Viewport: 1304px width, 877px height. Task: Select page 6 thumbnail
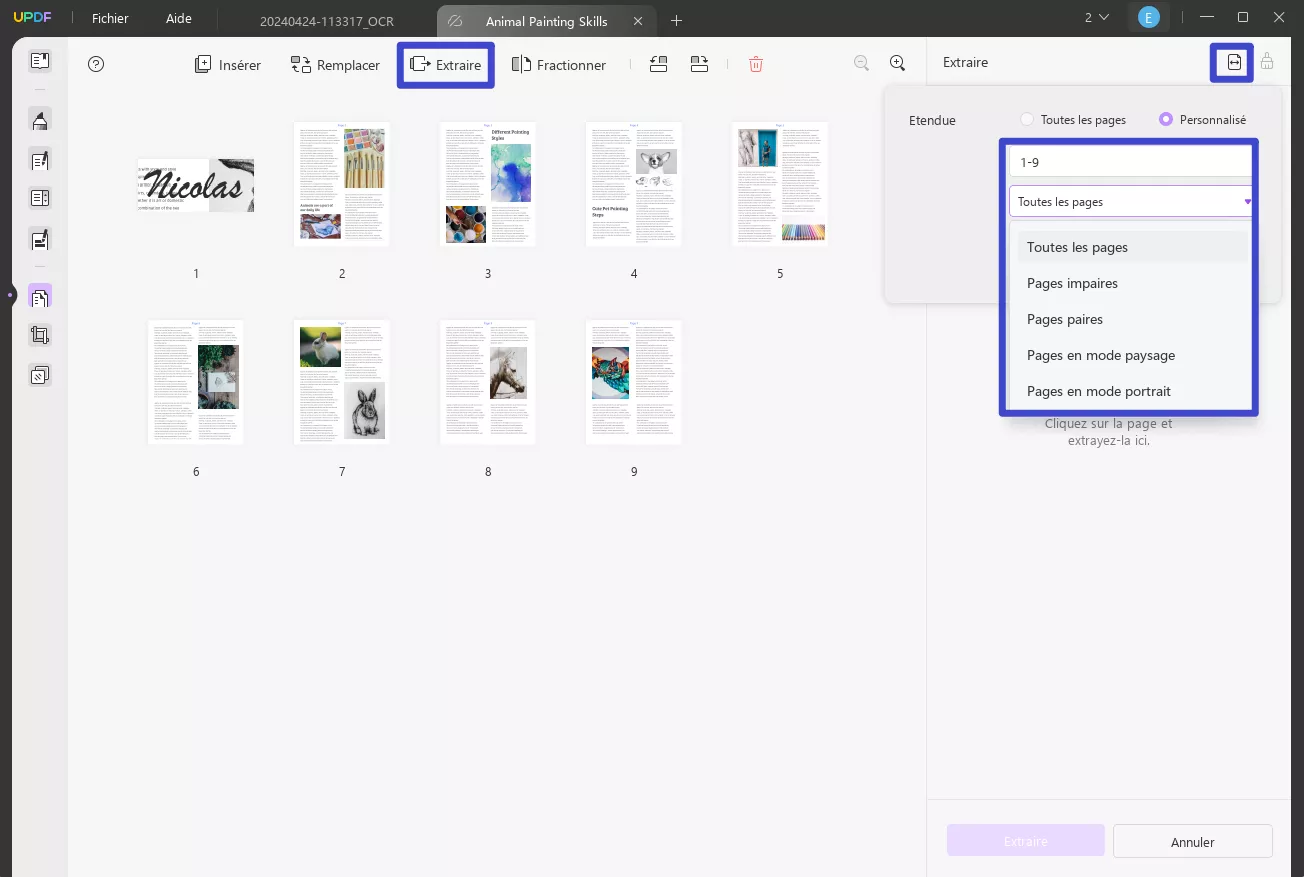pos(196,382)
